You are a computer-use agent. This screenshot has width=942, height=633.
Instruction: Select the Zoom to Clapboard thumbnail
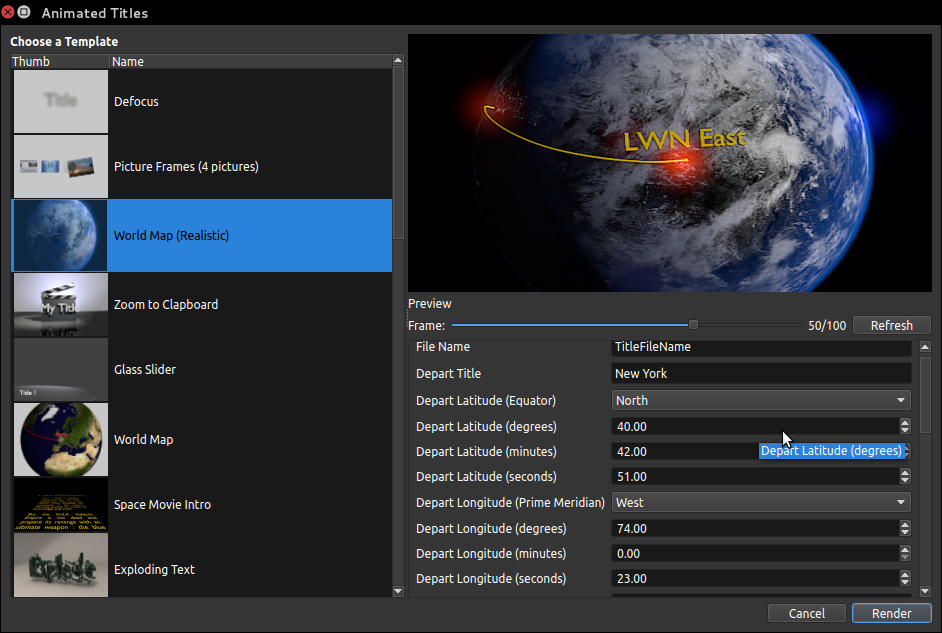(x=60, y=304)
